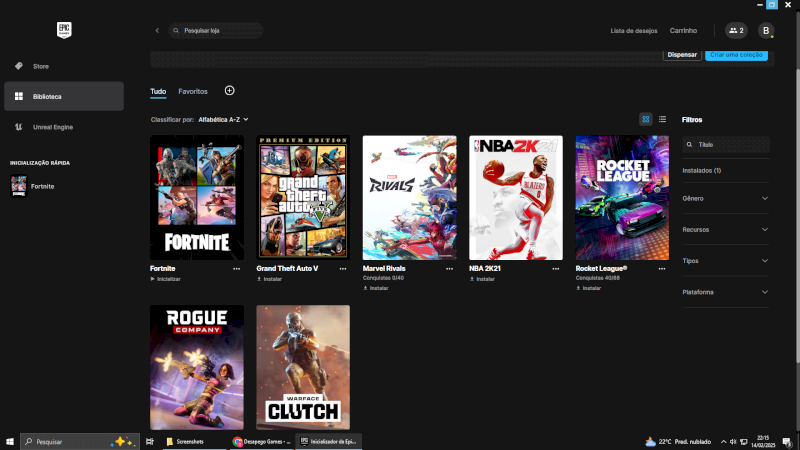Open Unreal Engine in the sidebar
The image size is (800, 450).
click(52, 127)
